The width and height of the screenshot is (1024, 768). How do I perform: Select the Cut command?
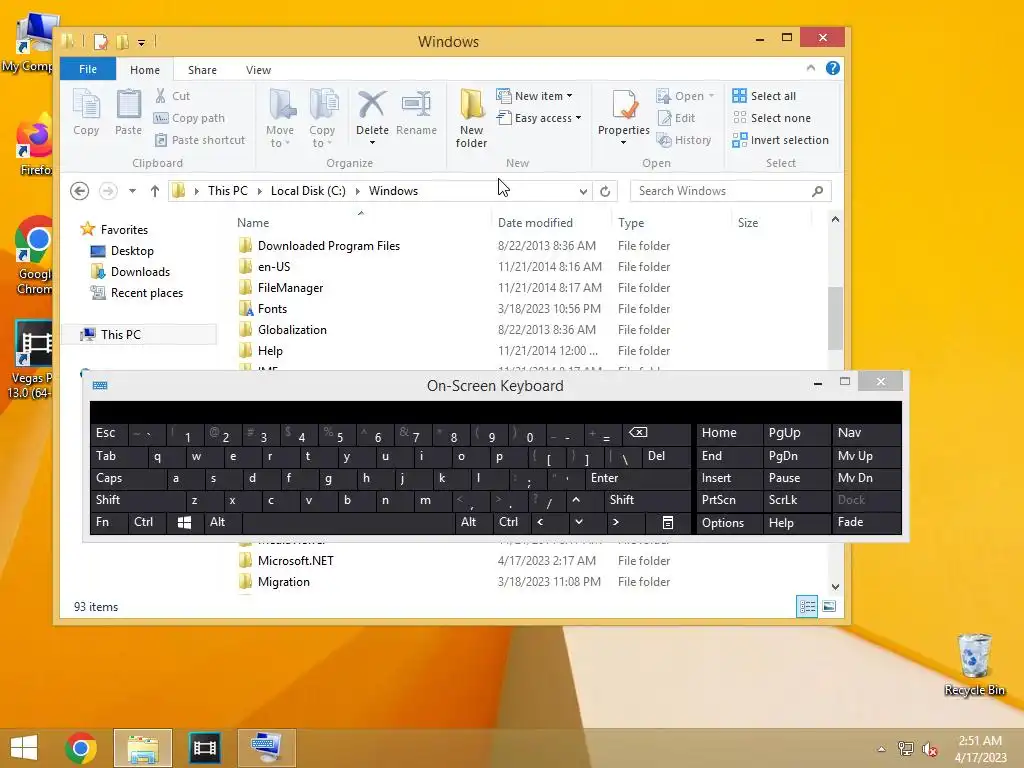pyautogui.click(x=172, y=96)
